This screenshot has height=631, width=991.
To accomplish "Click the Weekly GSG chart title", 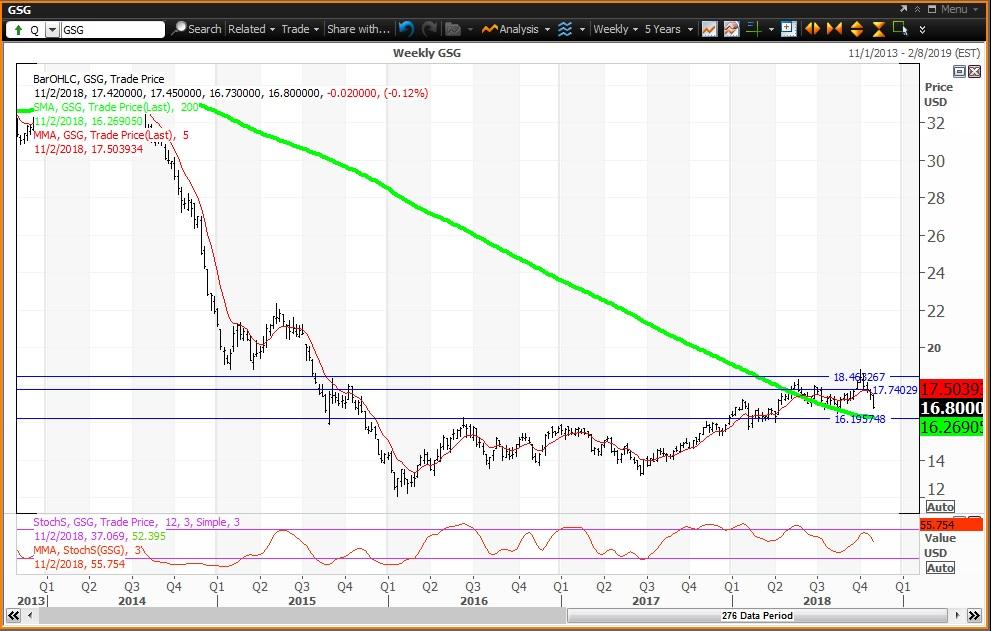I will [x=427, y=53].
